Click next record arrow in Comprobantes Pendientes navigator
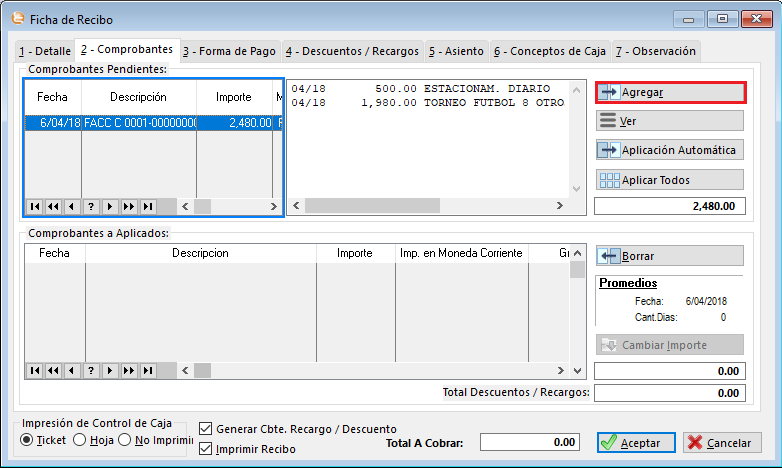The height and width of the screenshot is (468, 782). pyautogui.click(x=110, y=206)
